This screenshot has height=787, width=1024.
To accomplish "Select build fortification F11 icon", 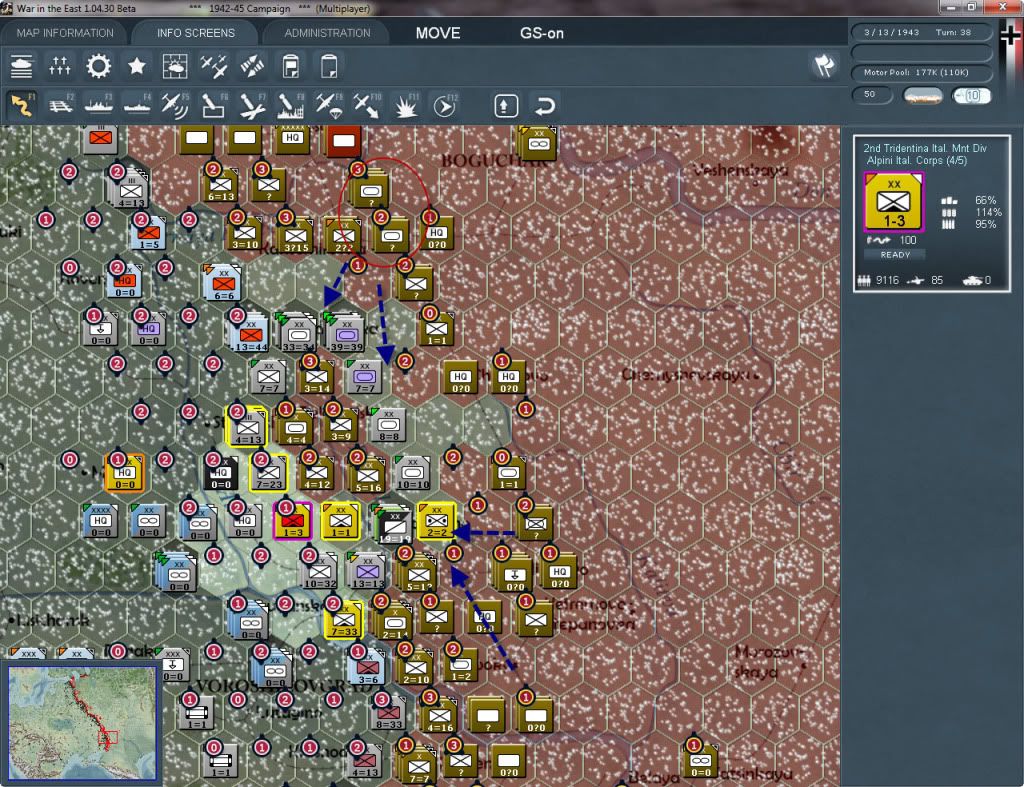I will (x=406, y=105).
